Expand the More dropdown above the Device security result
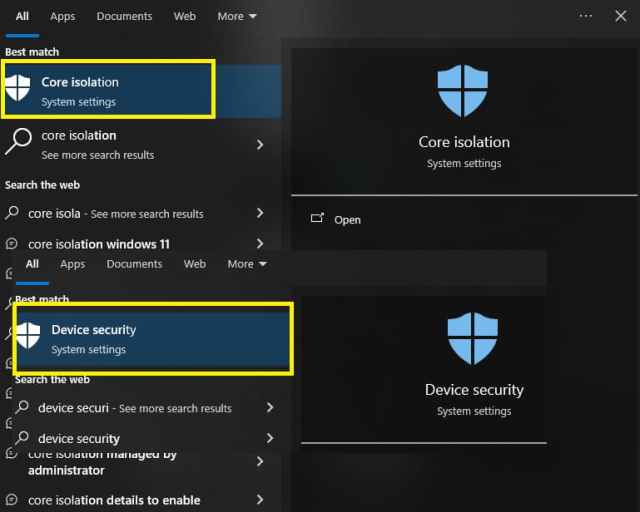The height and width of the screenshot is (512, 640). [247, 264]
